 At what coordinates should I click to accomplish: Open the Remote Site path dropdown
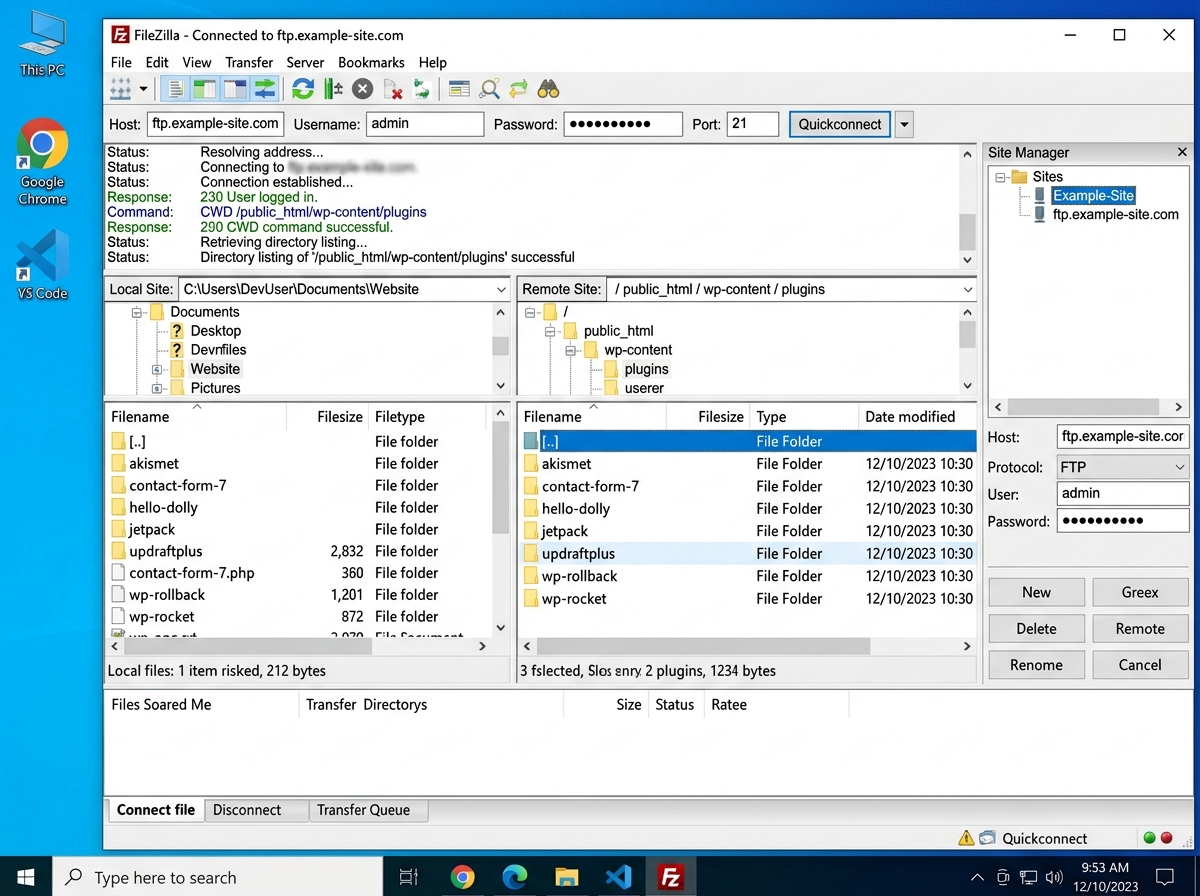[967, 289]
